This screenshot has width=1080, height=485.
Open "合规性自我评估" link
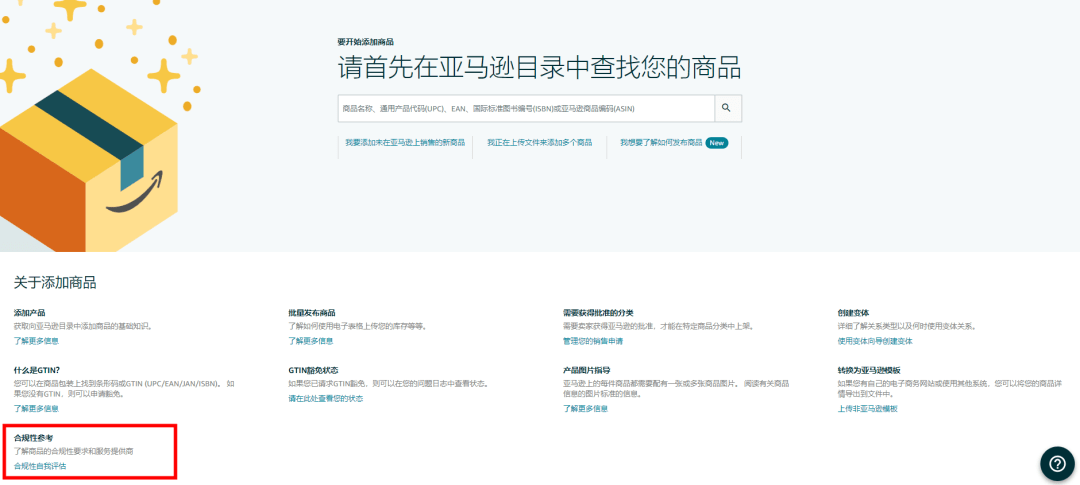tap(40, 466)
